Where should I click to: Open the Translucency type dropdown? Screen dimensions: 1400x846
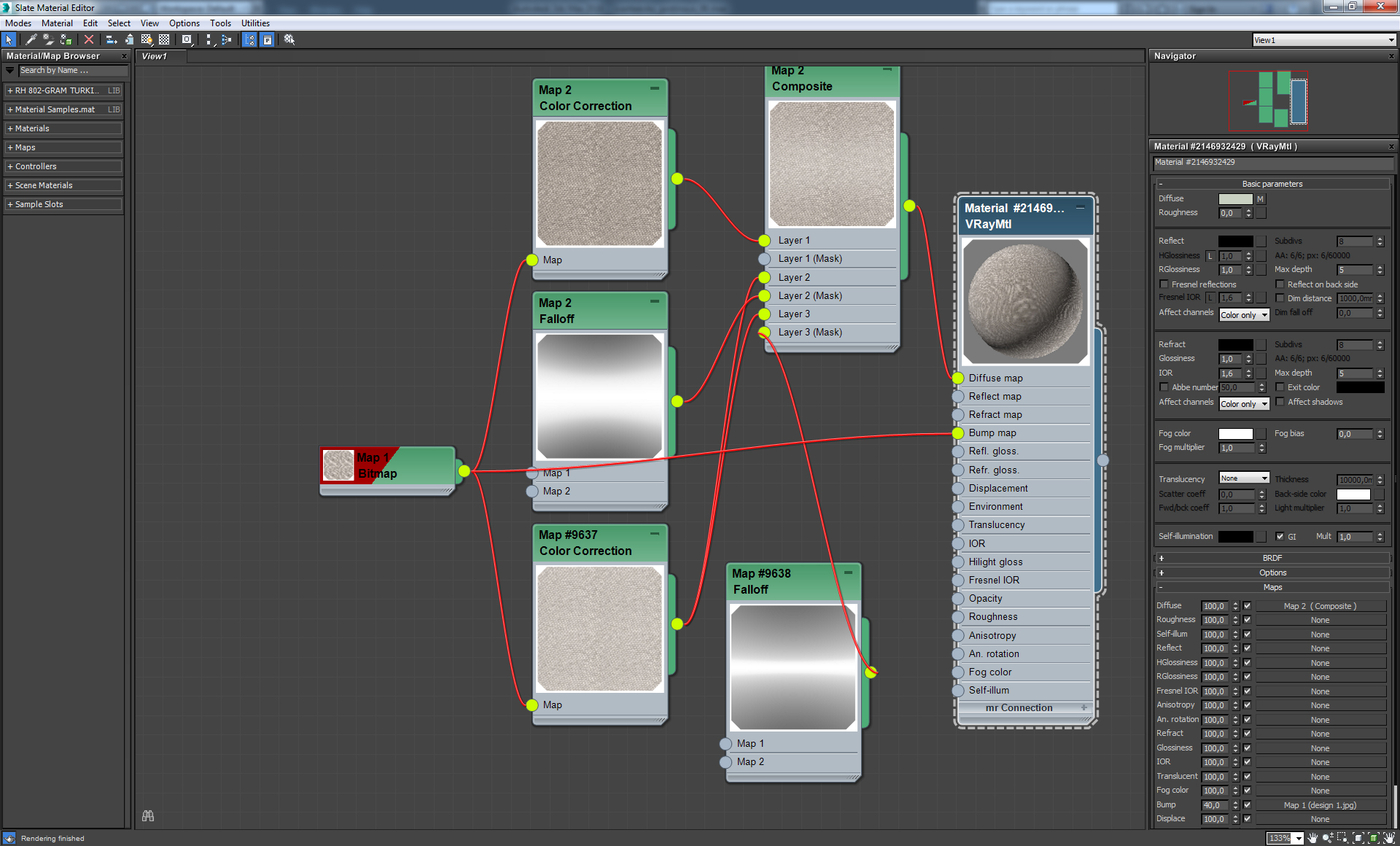(x=1244, y=478)
